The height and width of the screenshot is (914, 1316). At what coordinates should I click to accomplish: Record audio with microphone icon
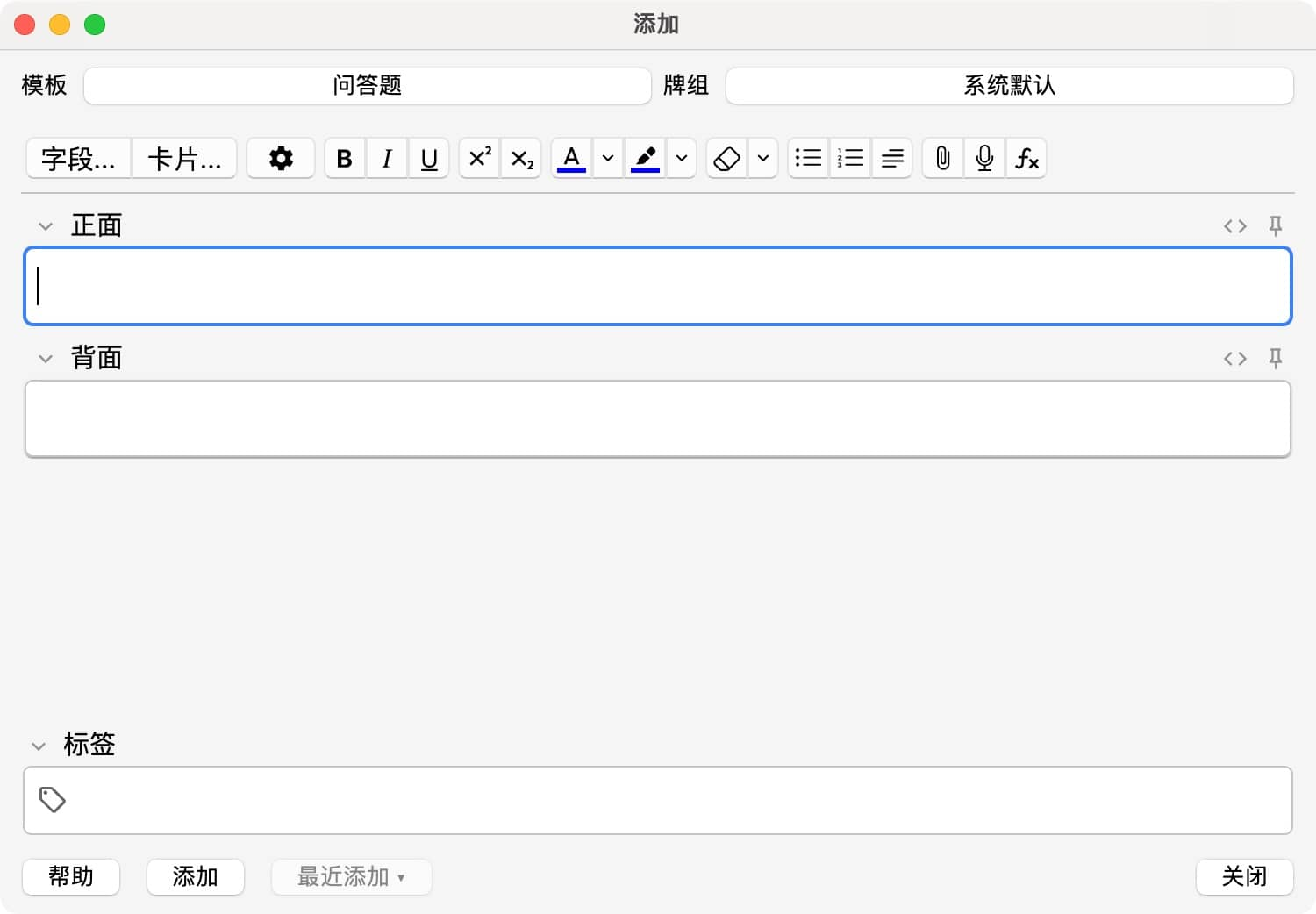click(x=984, y=159)
